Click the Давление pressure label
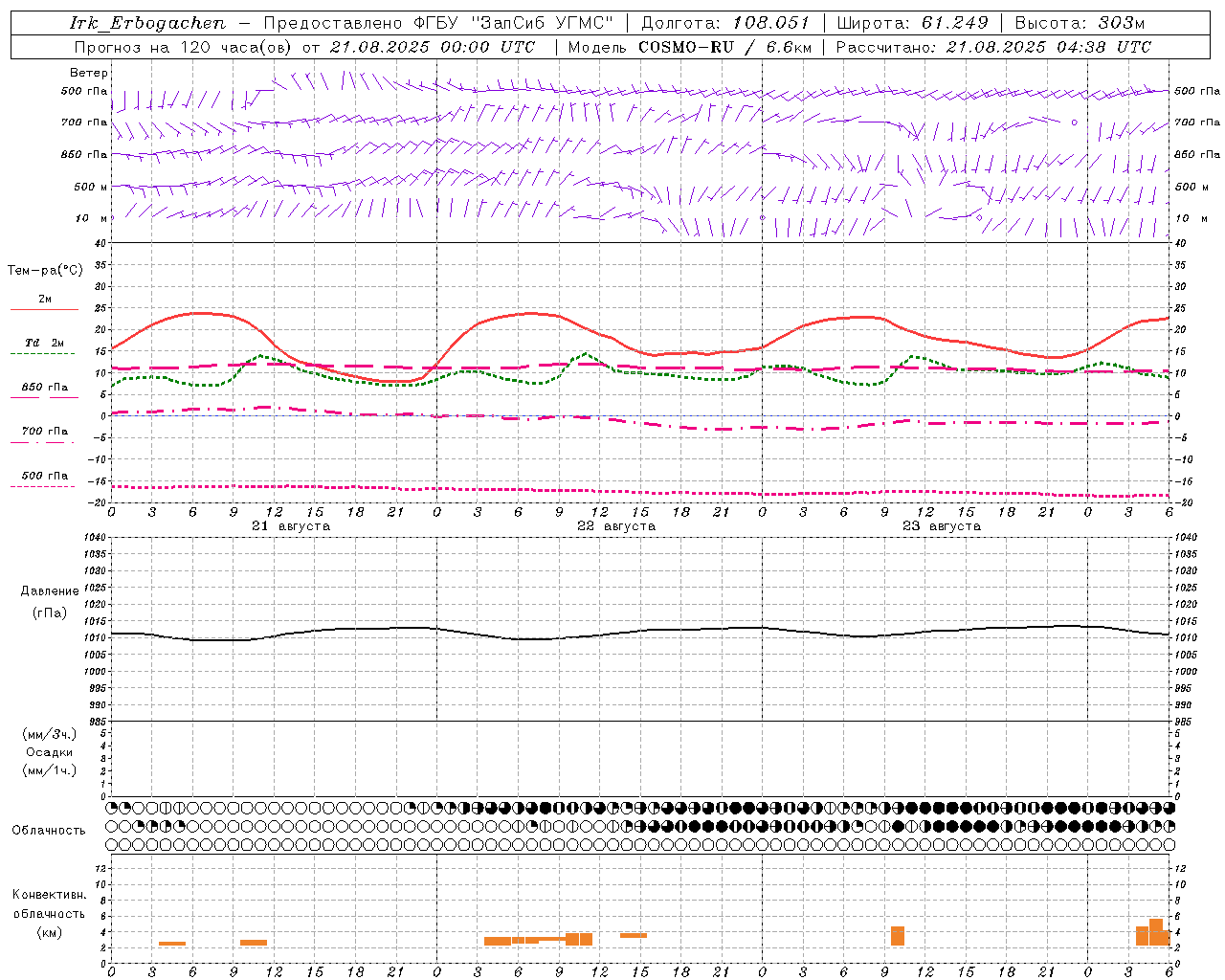 click(x=50, y=591)
